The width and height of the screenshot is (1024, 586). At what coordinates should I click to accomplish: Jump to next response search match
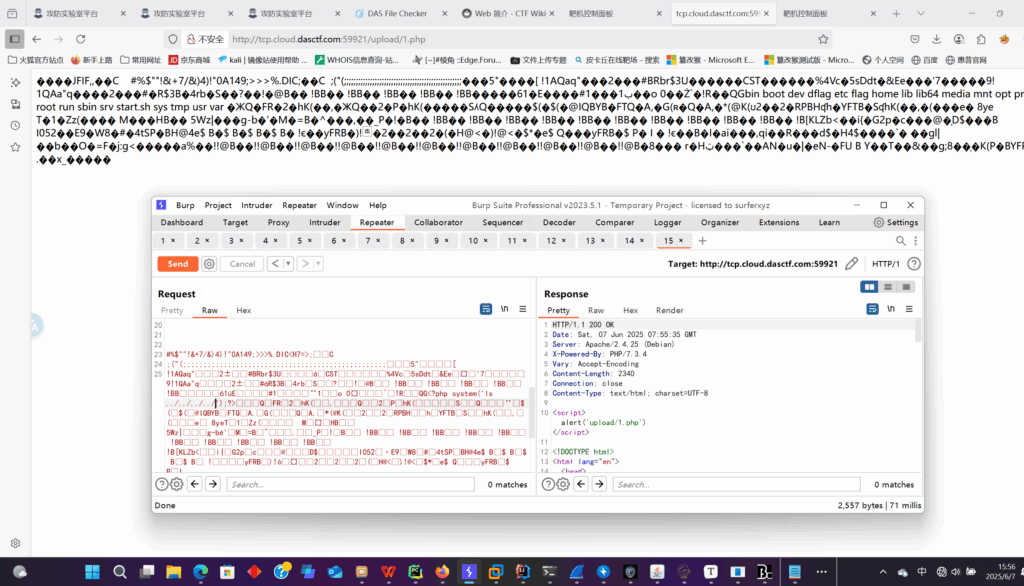[600, 484]
